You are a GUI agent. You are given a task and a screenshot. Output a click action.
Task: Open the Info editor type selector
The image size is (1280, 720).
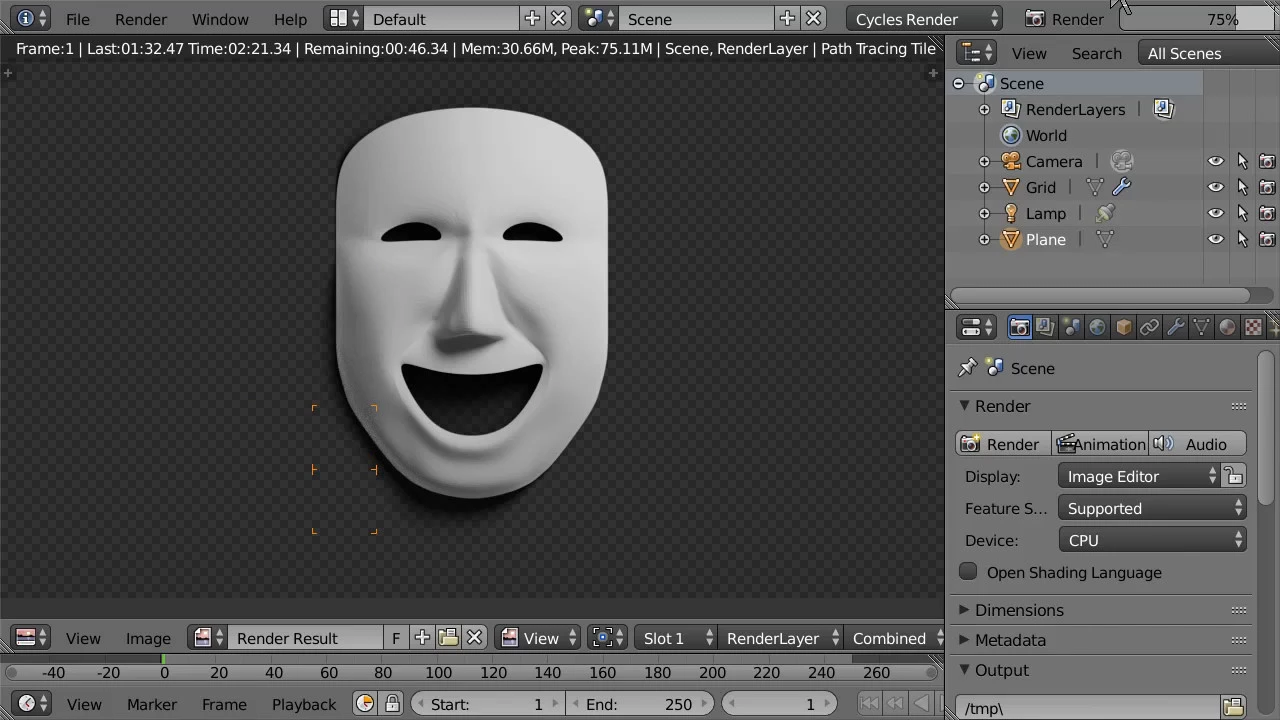[32, 19]
